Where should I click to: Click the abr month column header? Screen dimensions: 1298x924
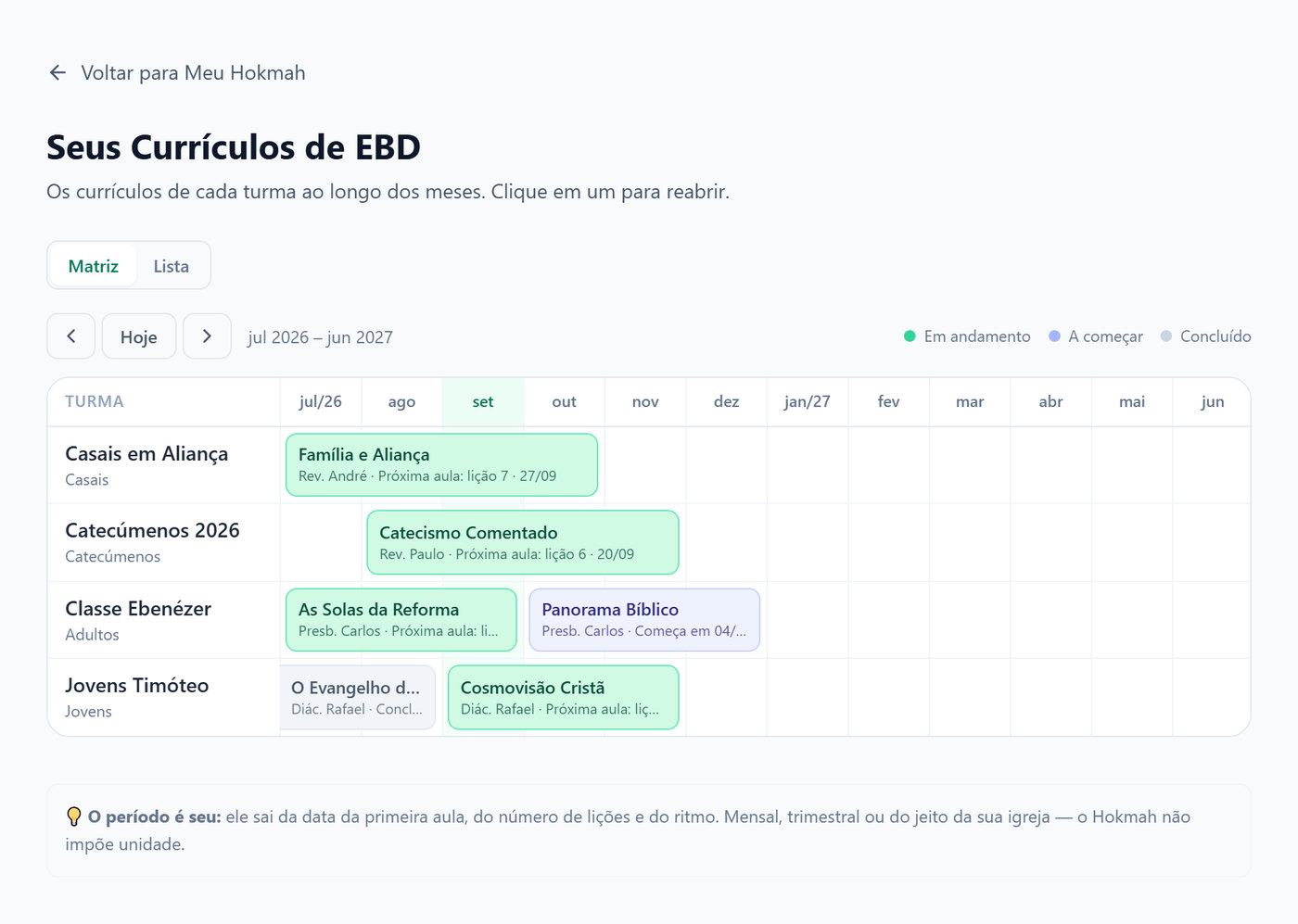(x=1050, y=402)
